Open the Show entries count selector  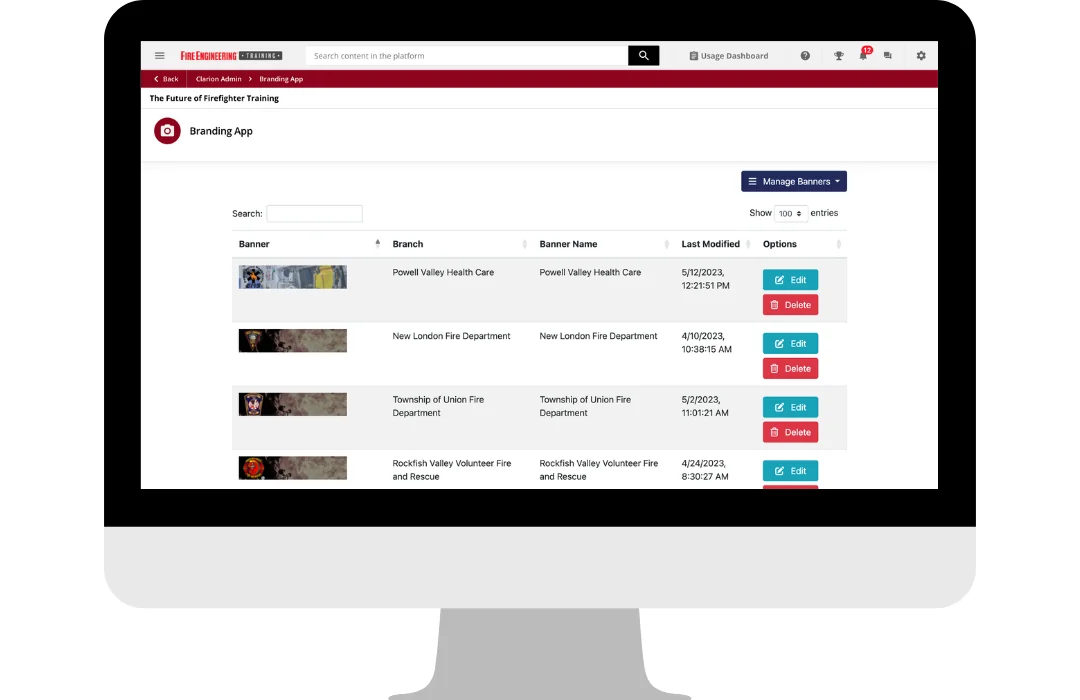[x=791, y=213]
